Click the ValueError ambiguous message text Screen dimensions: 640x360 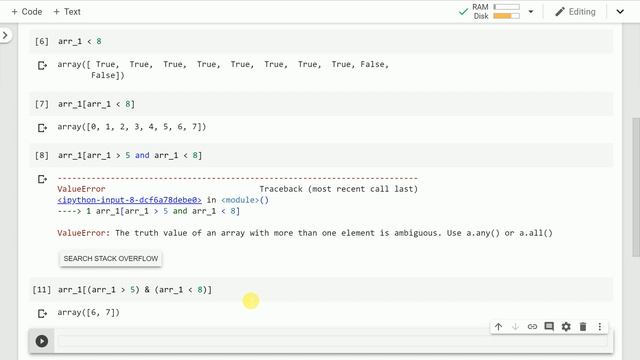(305, 233)
